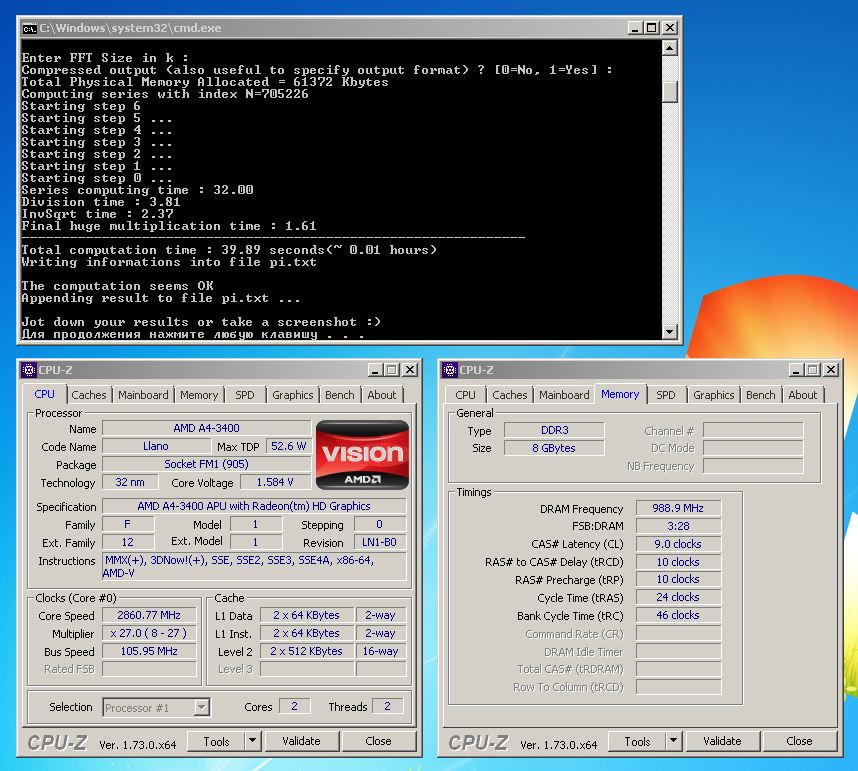
Task: Switch to Graphics tab in left CPU-Z
Action: tap(293, 395)
